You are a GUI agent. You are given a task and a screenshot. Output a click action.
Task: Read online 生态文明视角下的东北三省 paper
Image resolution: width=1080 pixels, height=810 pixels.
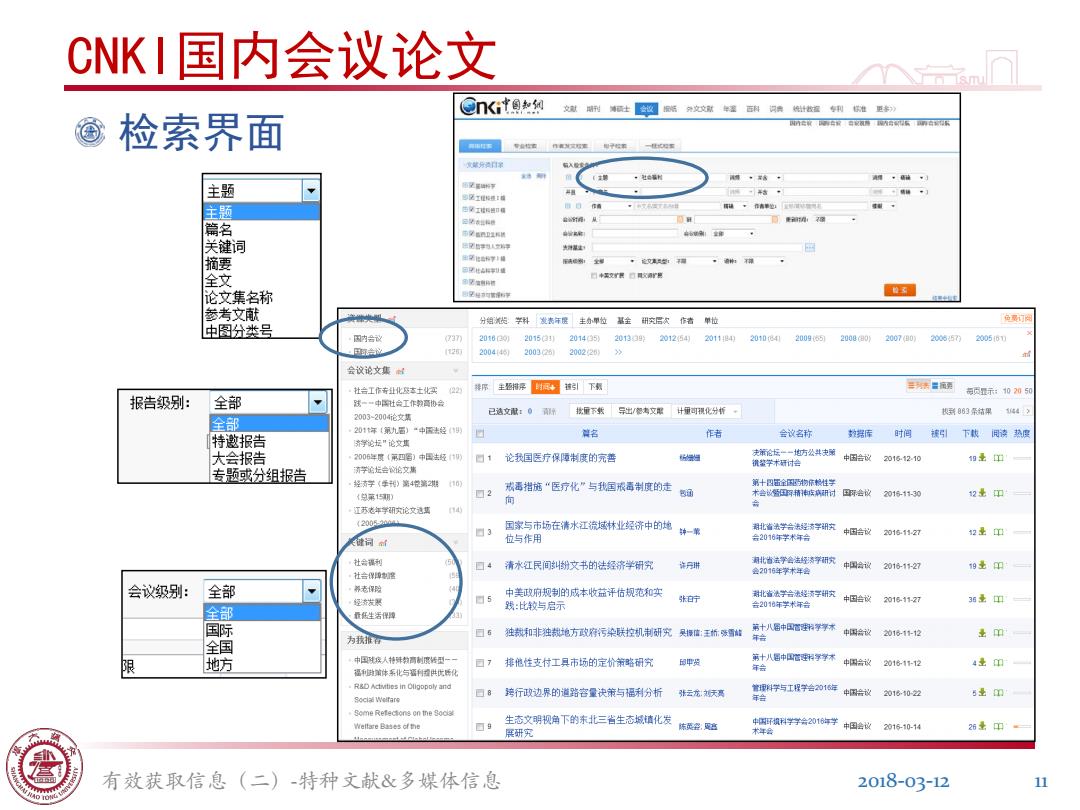tap(998, 725)
